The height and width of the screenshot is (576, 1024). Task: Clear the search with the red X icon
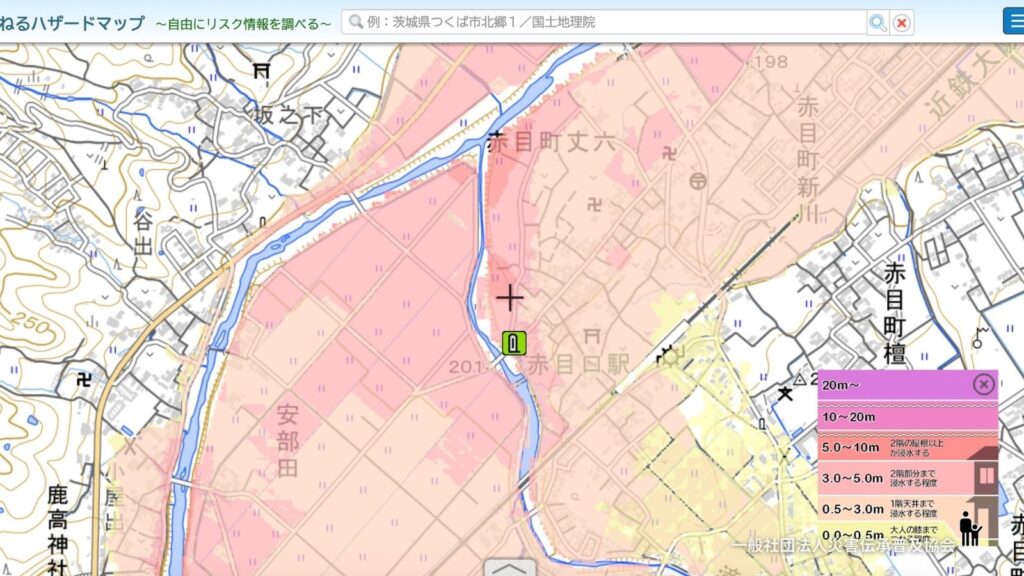pyautogui.click(x=902, y=22)
